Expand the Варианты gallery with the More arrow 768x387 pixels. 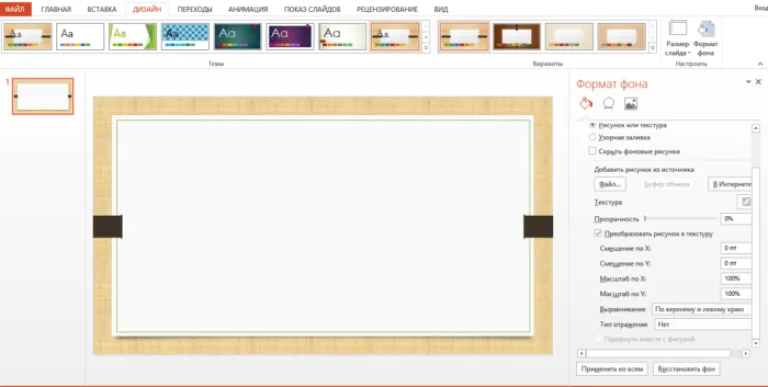(652, 48)
